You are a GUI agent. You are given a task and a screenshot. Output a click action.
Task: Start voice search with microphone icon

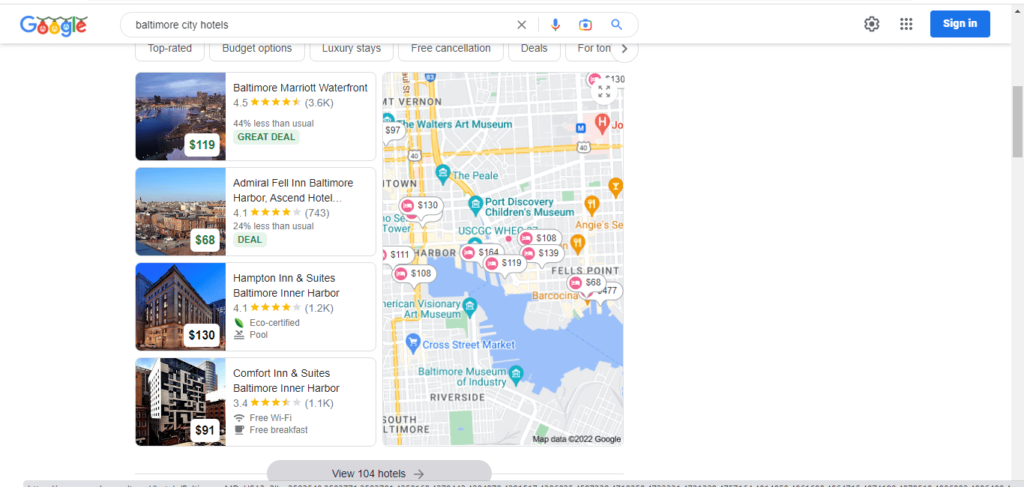pyautogui.click(x=555, y=25)
